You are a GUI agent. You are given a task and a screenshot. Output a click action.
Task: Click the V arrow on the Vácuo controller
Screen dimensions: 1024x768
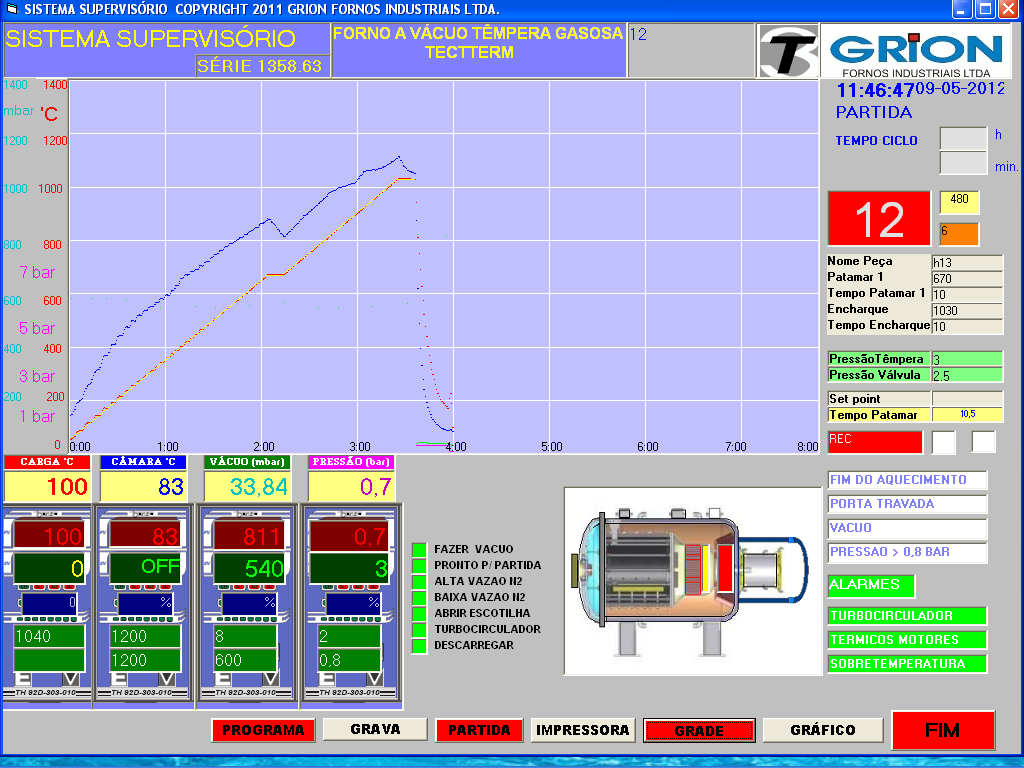pyautogui.click(x=270, y=679)
